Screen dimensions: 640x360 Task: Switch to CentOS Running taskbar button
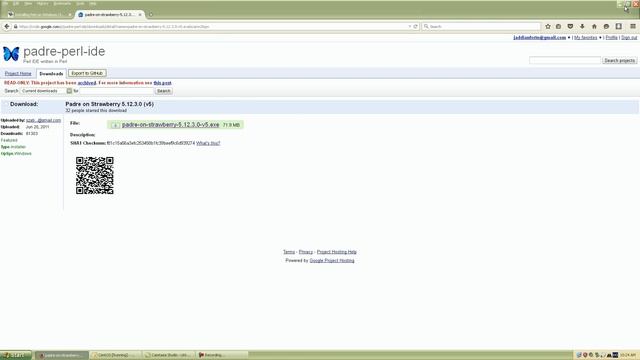[116, 355]
